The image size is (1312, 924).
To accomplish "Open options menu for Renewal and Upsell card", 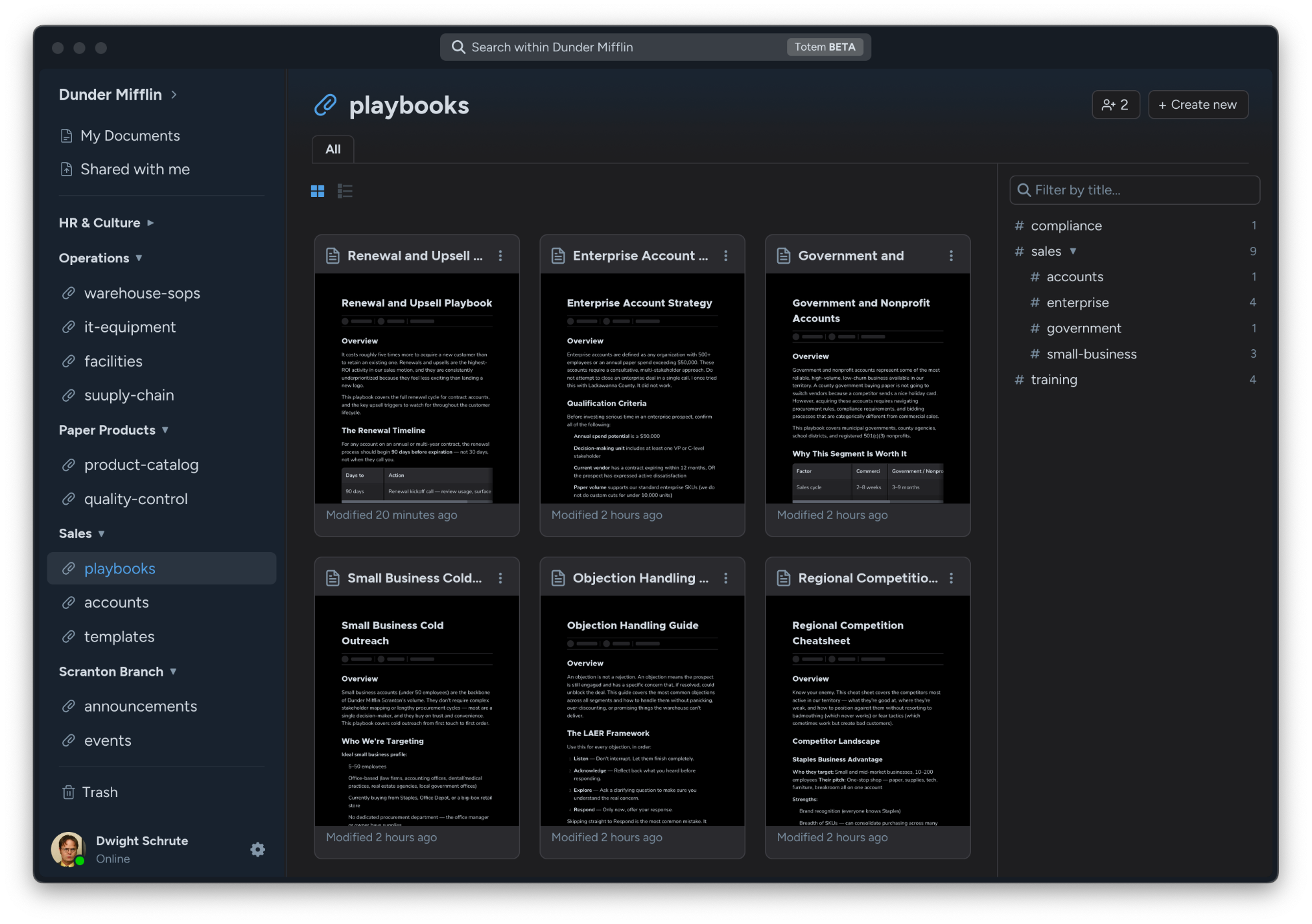I will (500, 256).
